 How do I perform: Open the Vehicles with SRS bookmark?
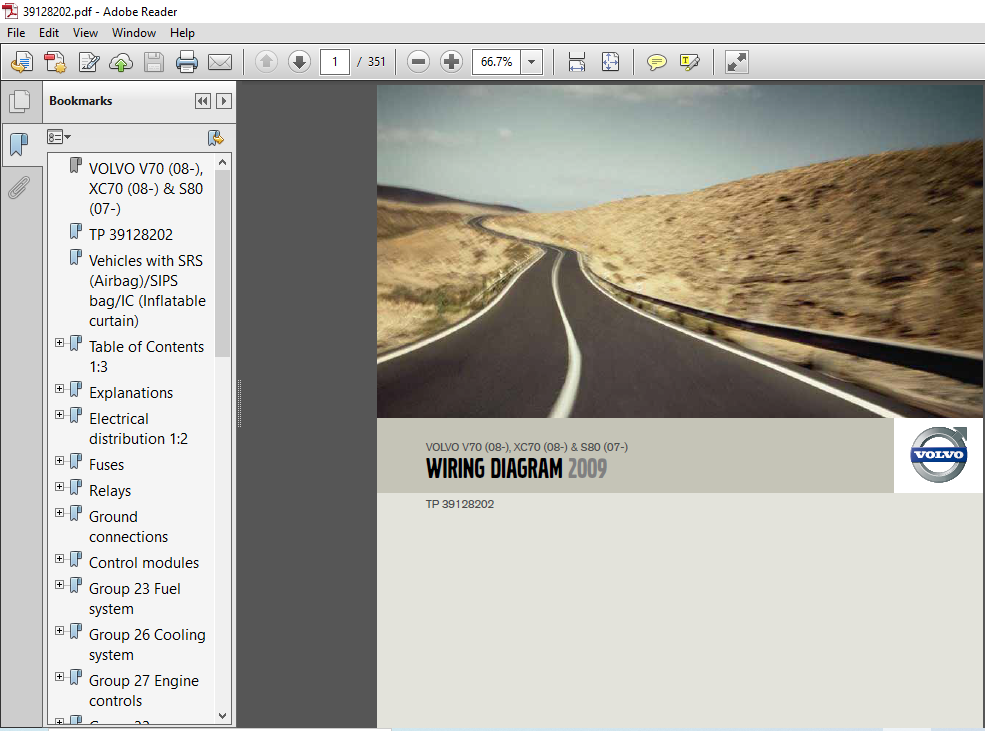click(147, 290)
